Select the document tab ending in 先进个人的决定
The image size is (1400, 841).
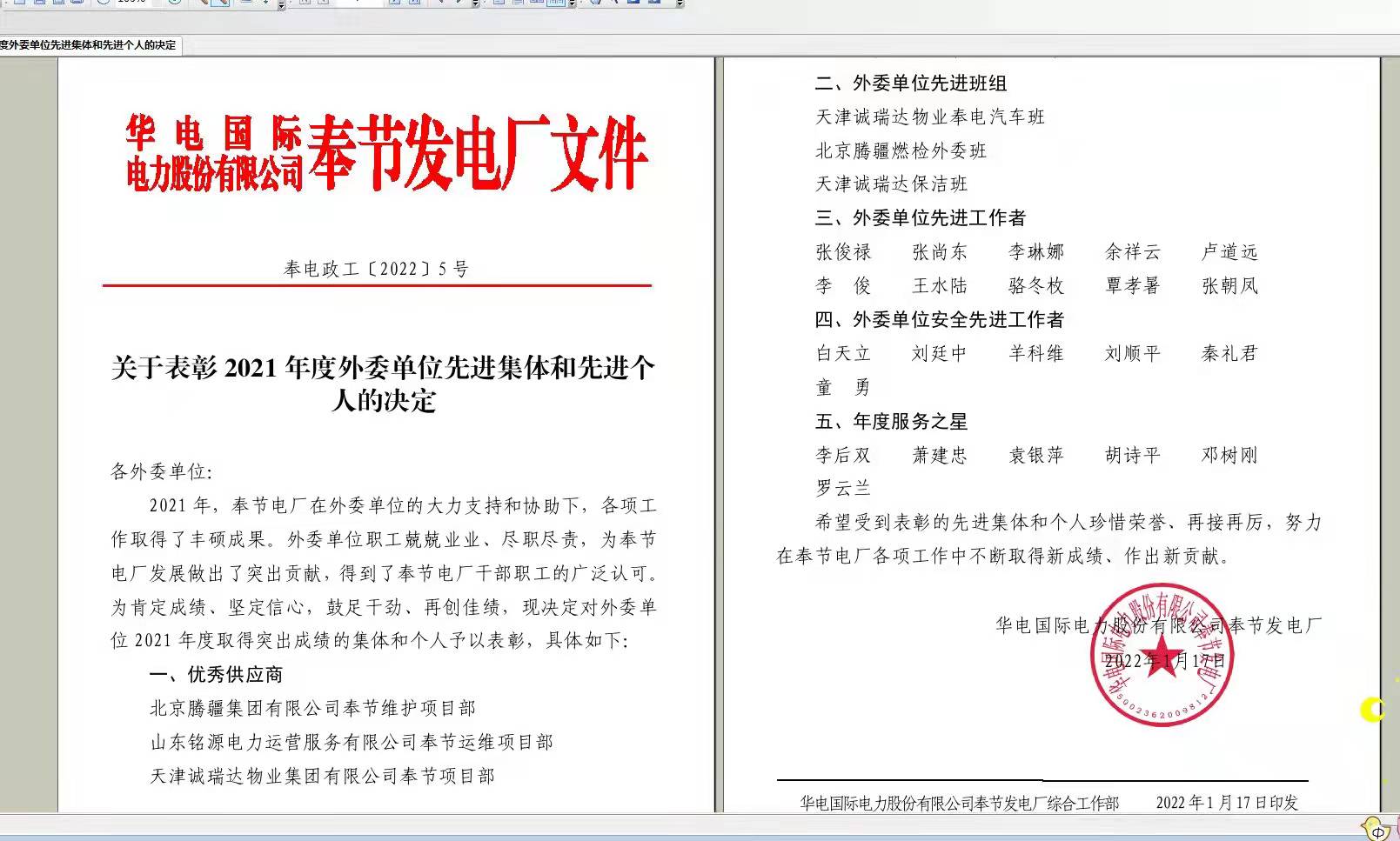[90, 45]
